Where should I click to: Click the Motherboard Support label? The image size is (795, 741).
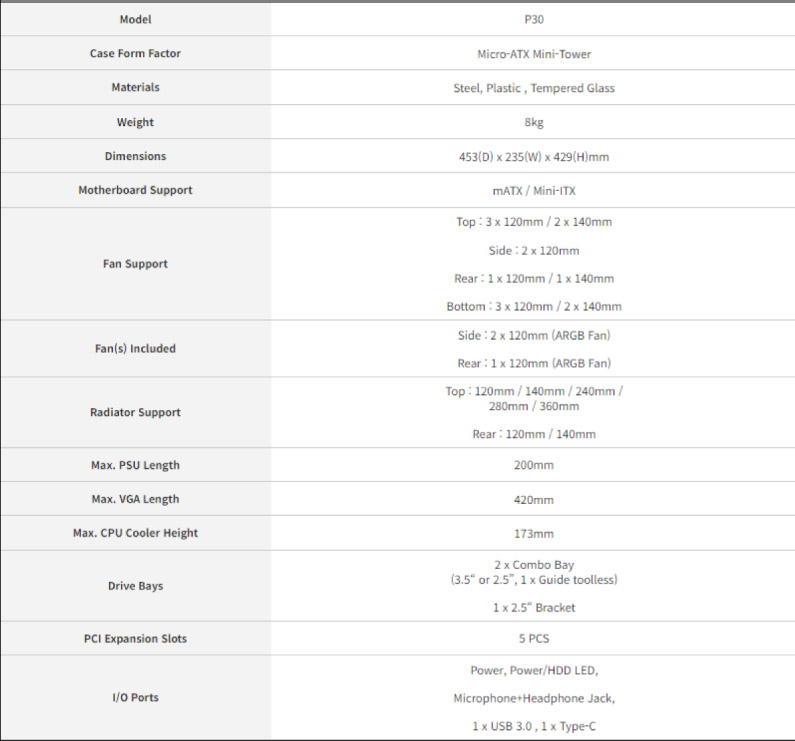point(135,190)
